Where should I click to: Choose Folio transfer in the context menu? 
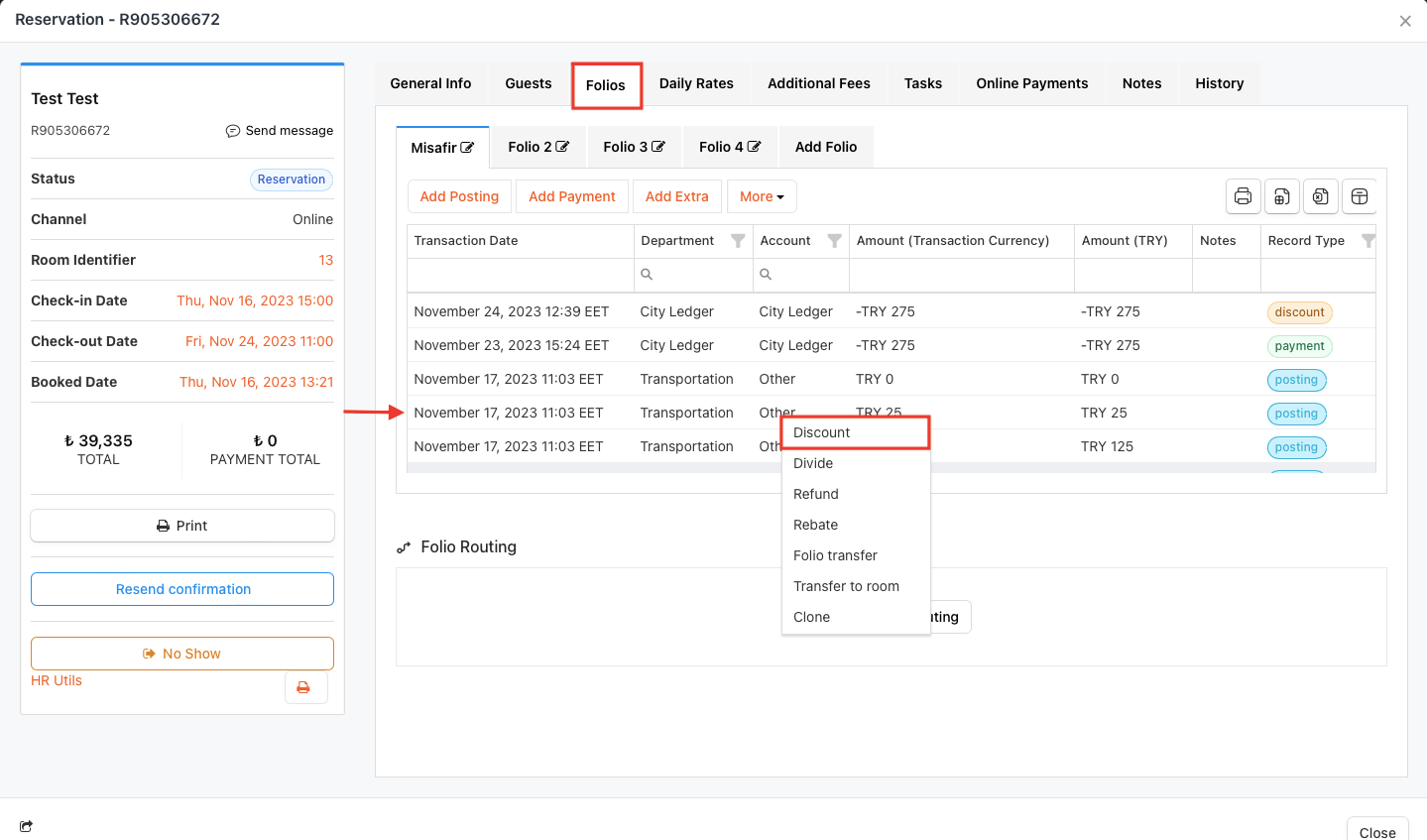coord(835,555)
